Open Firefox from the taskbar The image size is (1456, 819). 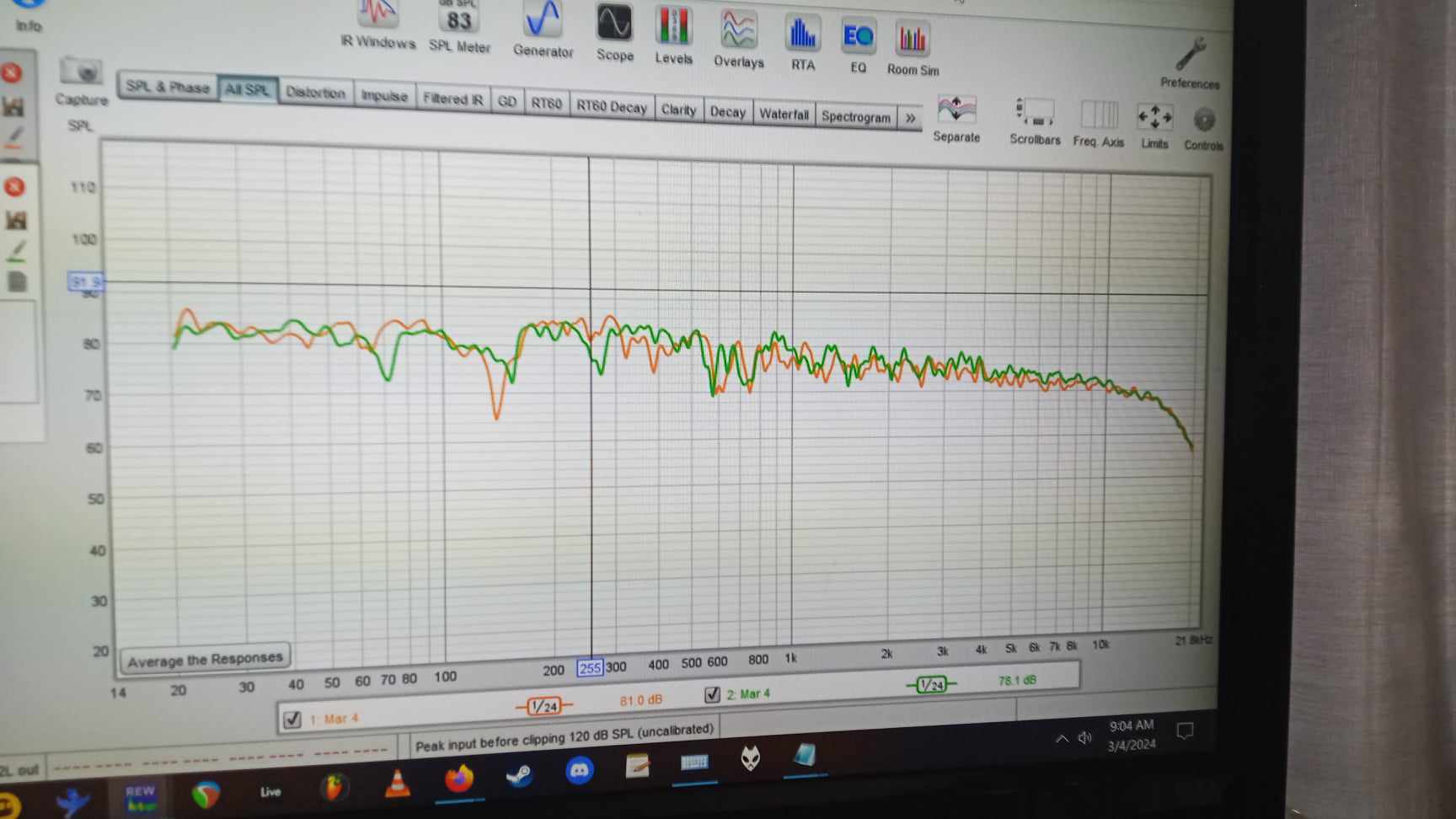(x=459, y=779)
